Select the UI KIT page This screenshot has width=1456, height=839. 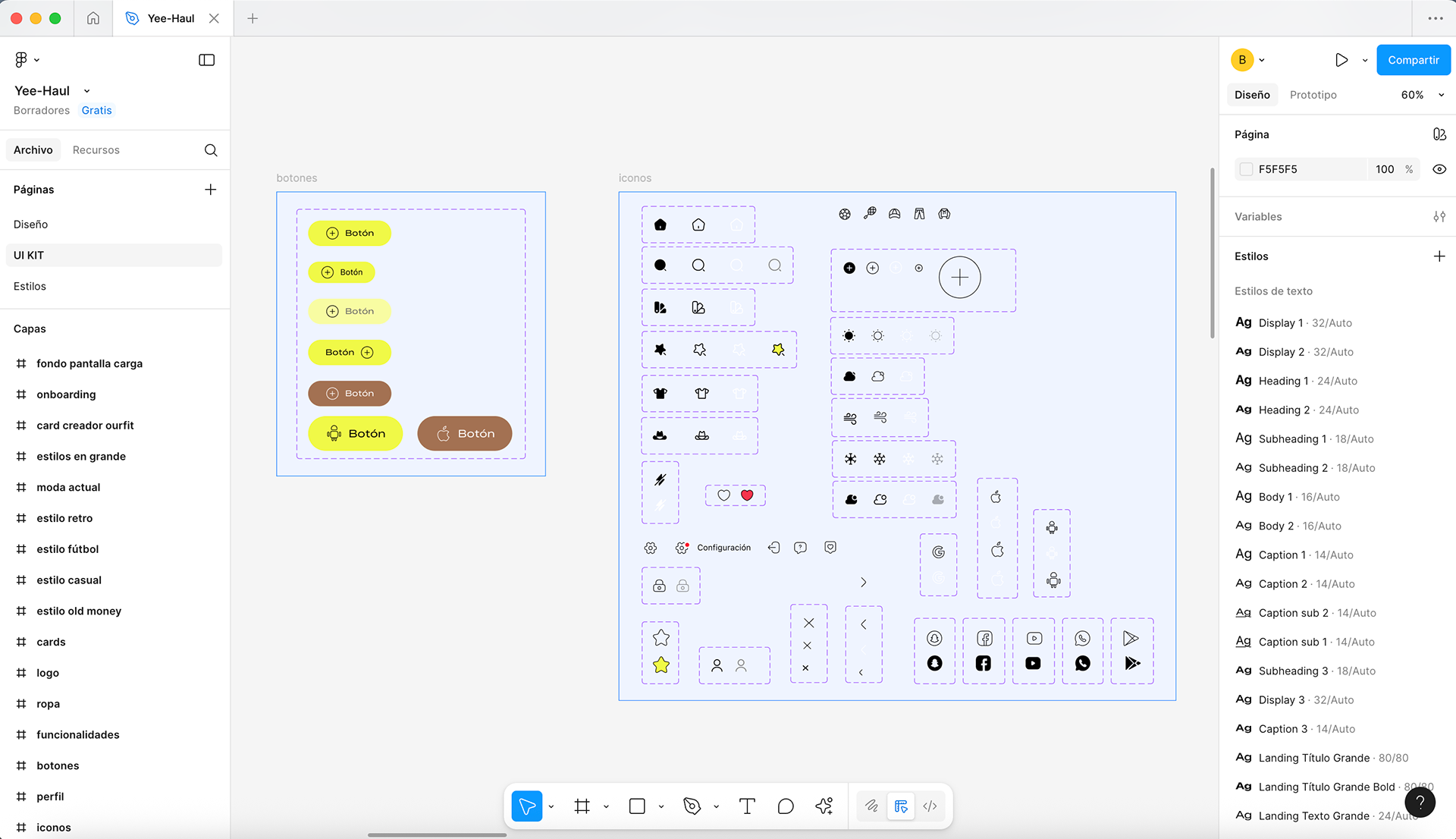coord(114,255)
